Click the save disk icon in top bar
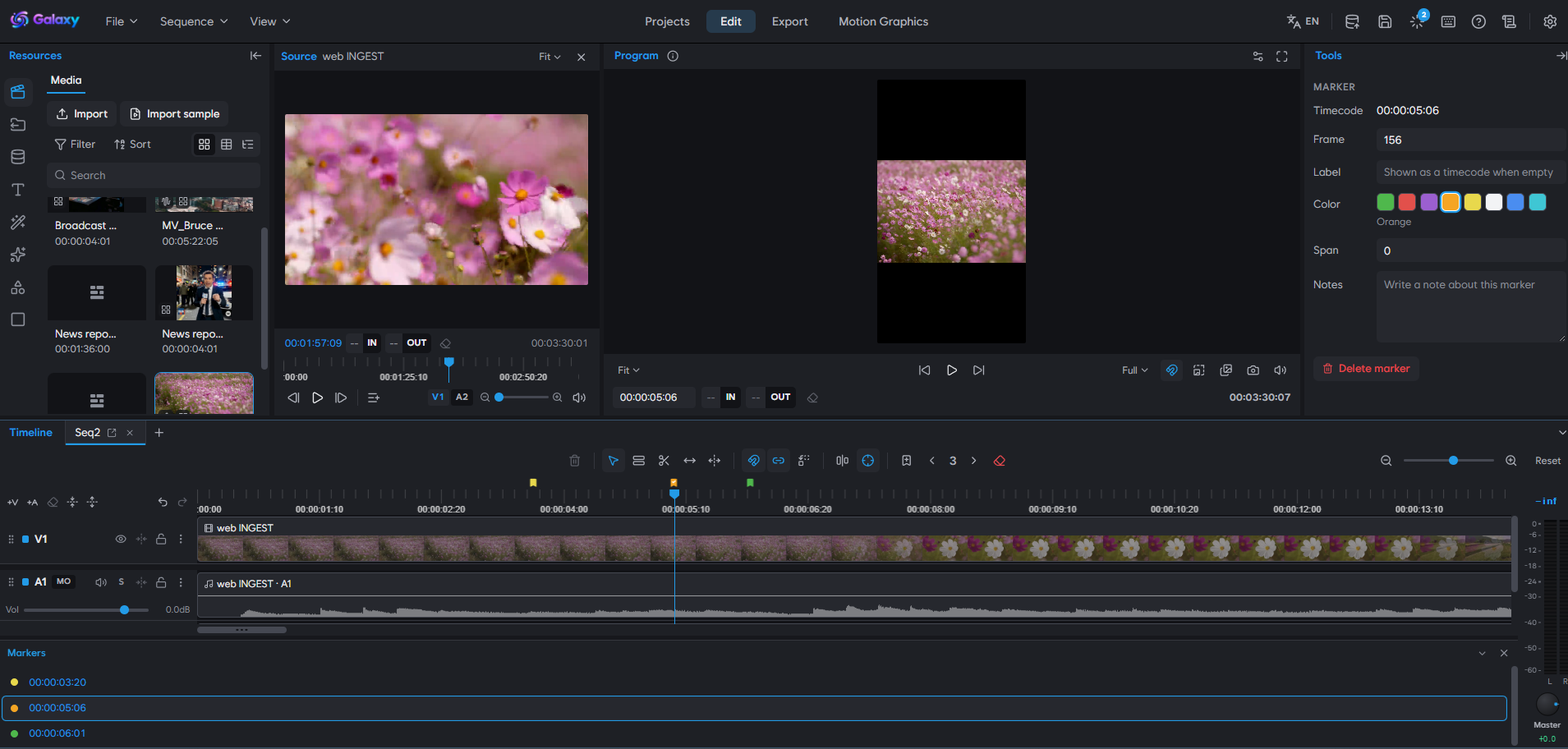 point(1385,21)
